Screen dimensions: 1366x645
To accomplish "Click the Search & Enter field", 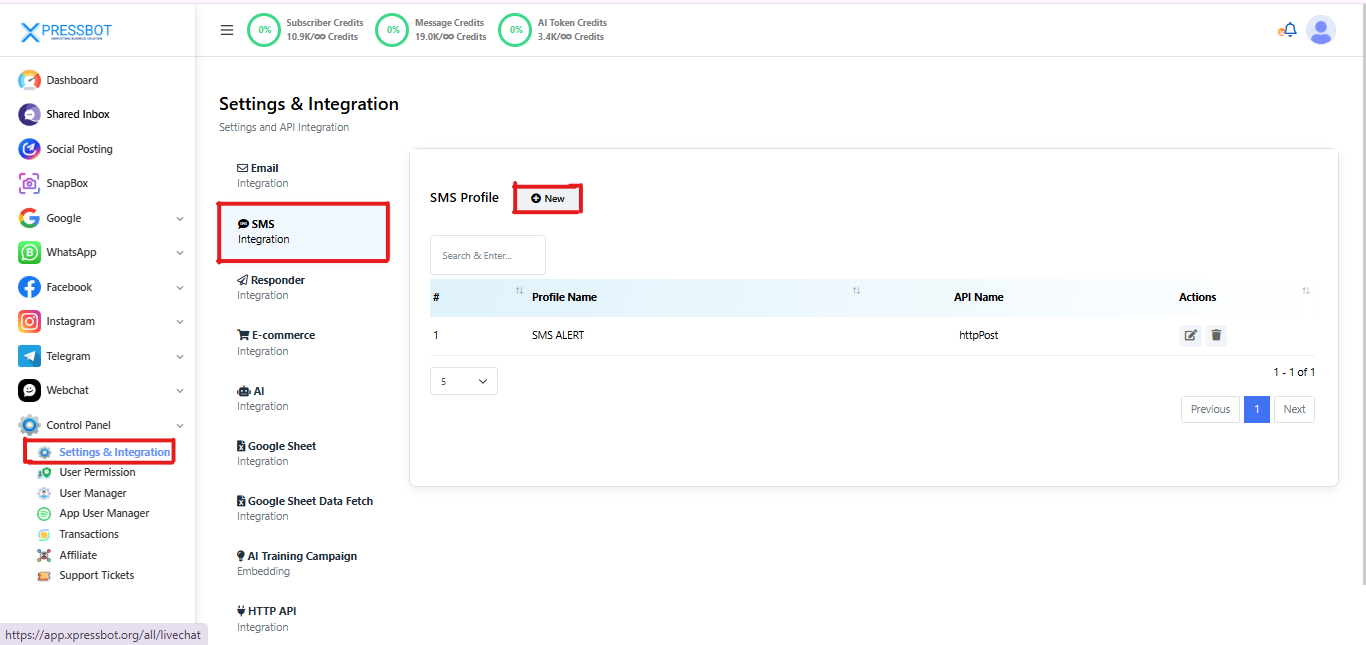I will pyautogui.click(x=487, y=255).
